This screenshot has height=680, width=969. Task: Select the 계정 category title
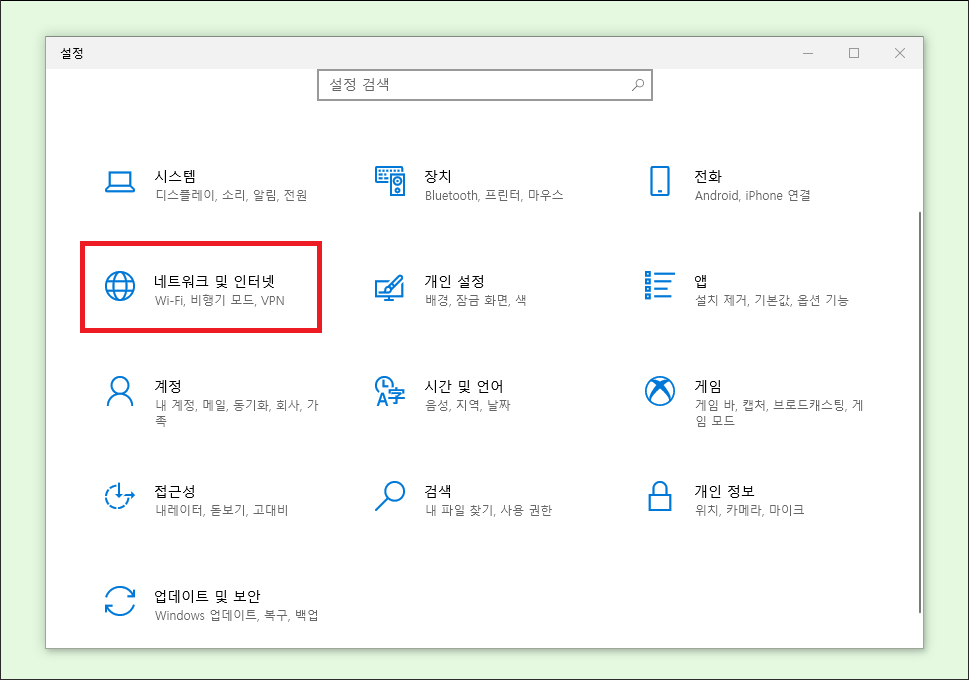(x=168, y=386)
